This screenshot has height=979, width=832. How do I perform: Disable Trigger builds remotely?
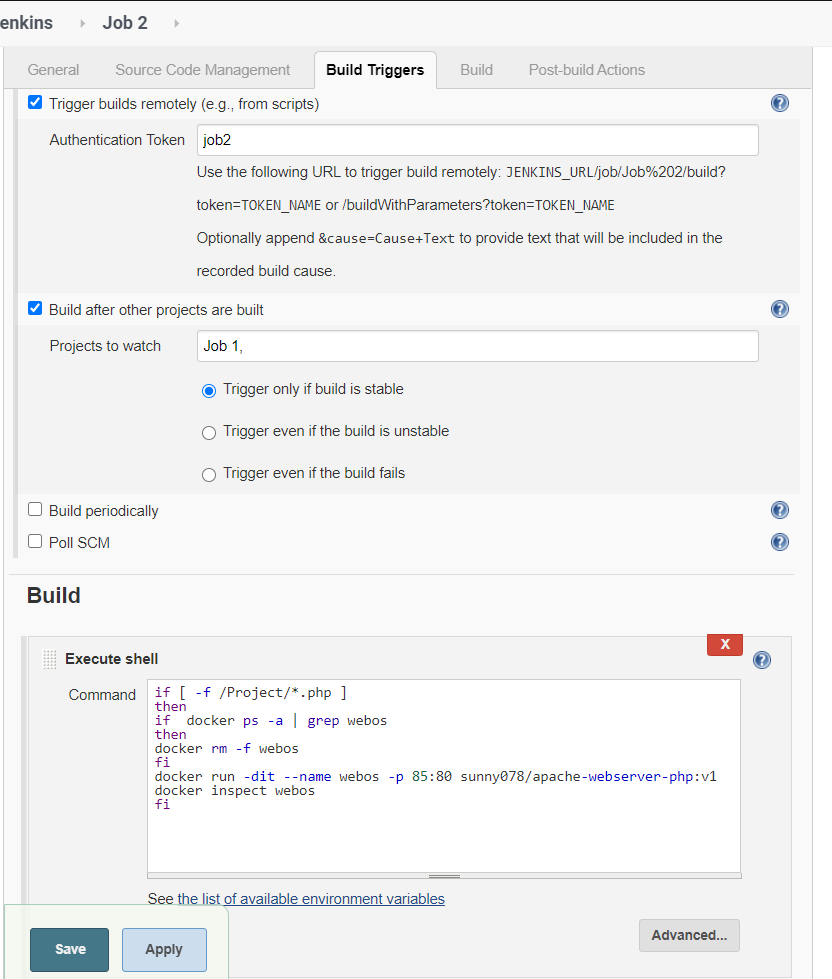(x=34, y=101)
